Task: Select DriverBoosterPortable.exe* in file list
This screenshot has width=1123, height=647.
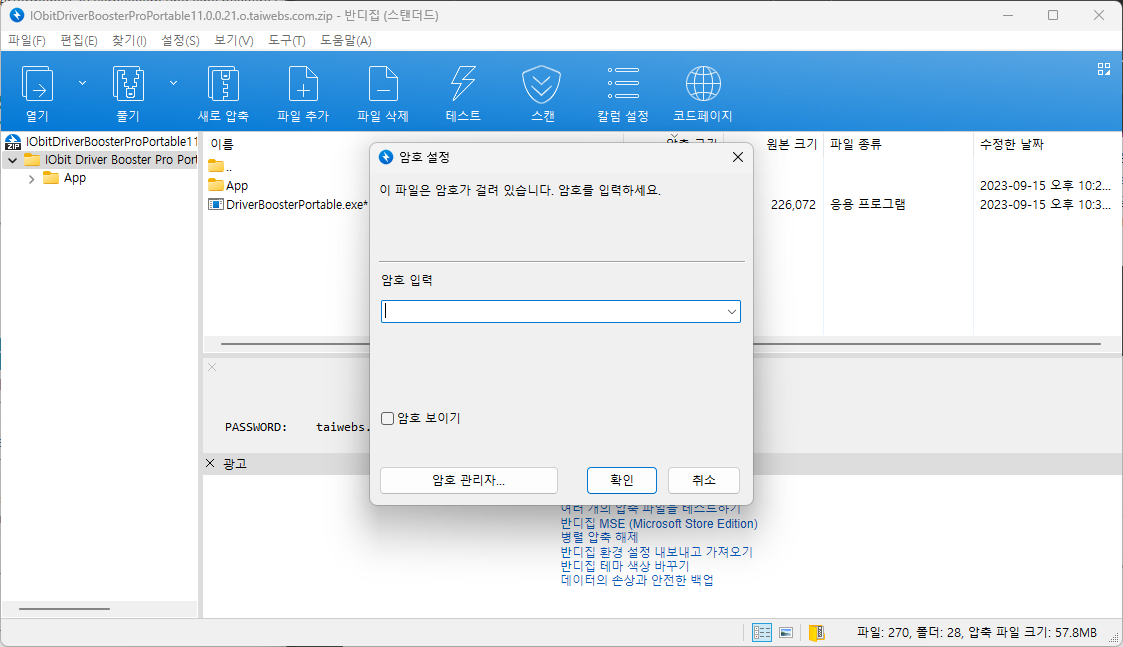Action: 288,204
